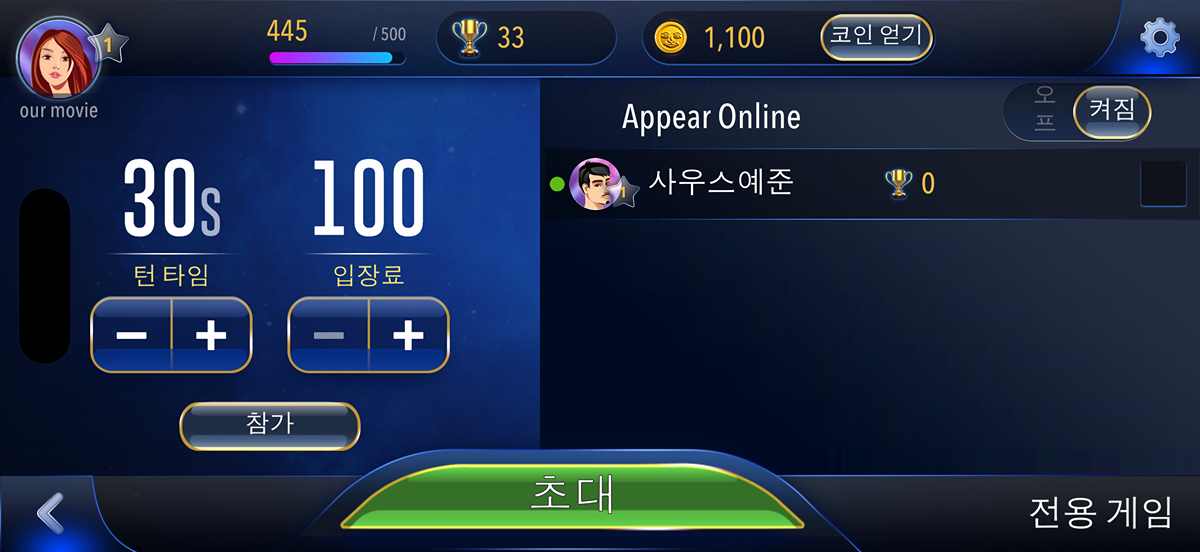Select the 사우스예준 friend row

870,184
